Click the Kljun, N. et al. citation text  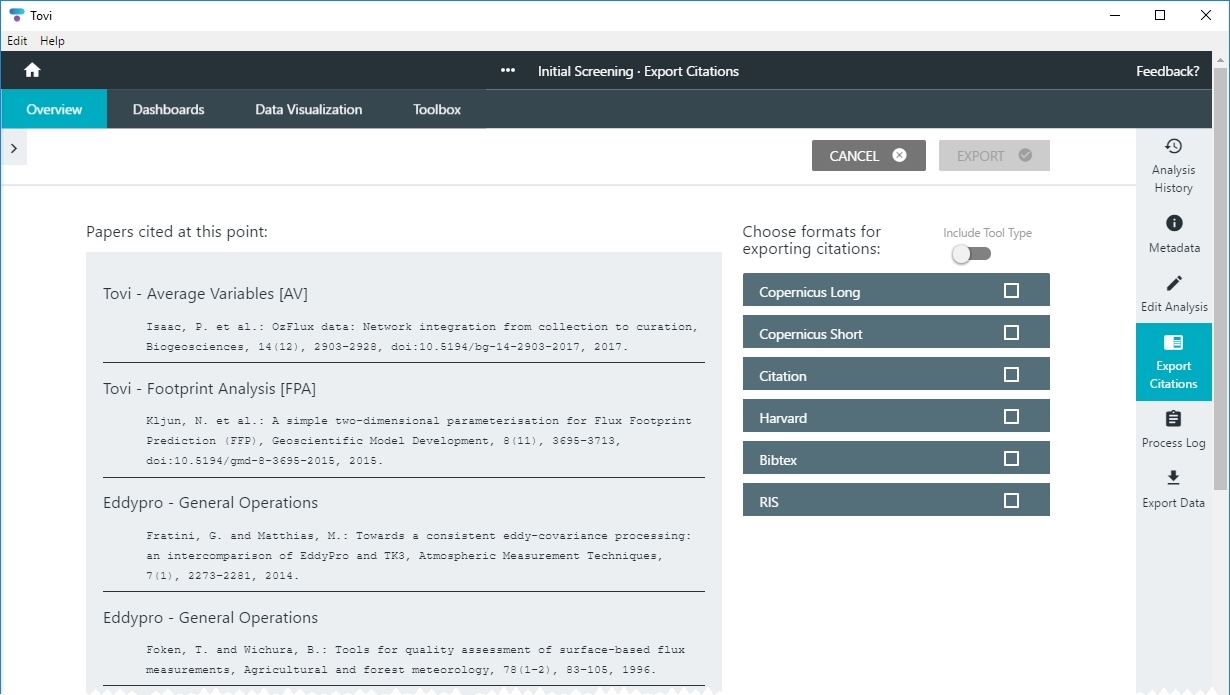419,441
